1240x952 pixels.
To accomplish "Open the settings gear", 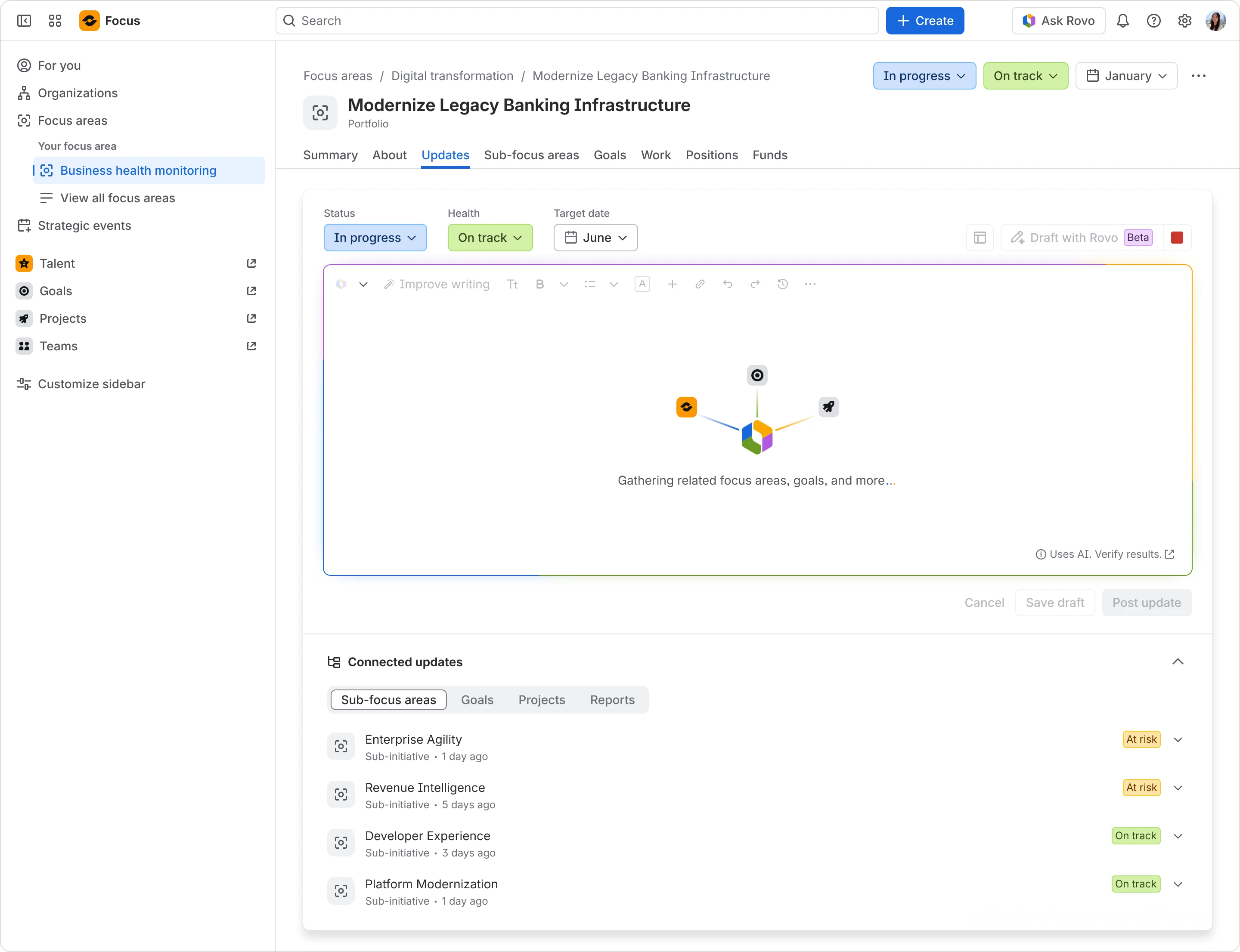I will (1184, 21).
